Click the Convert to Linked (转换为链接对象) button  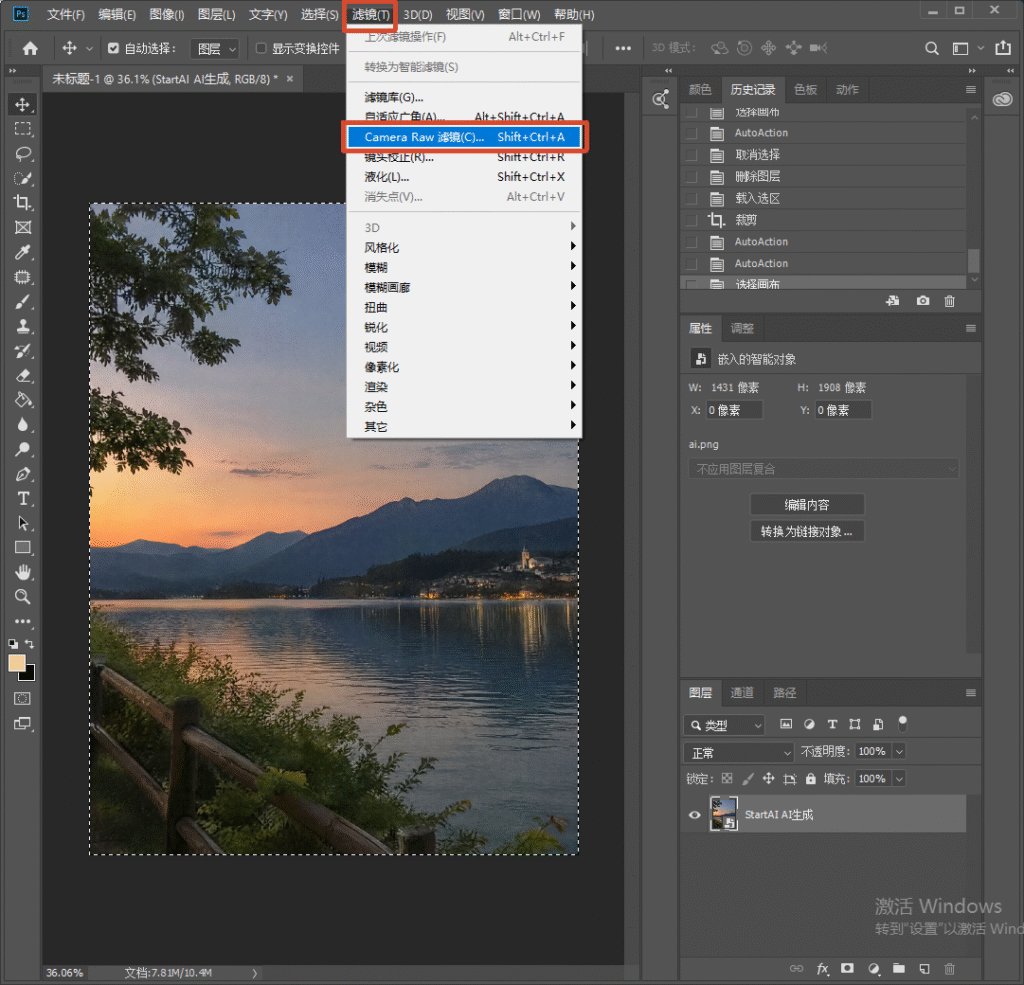coord(807,532)
